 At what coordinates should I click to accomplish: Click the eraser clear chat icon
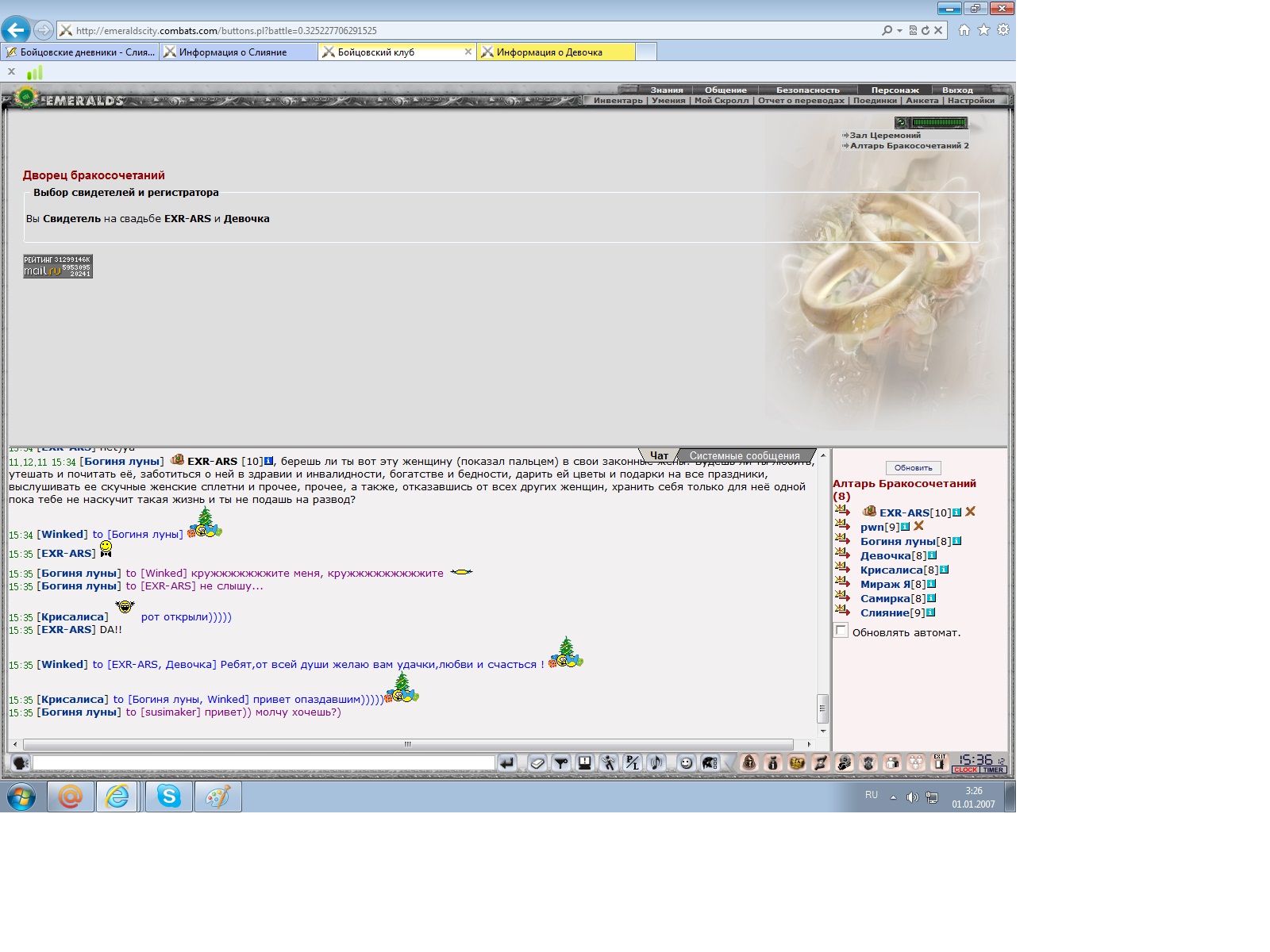click(537, 763)
